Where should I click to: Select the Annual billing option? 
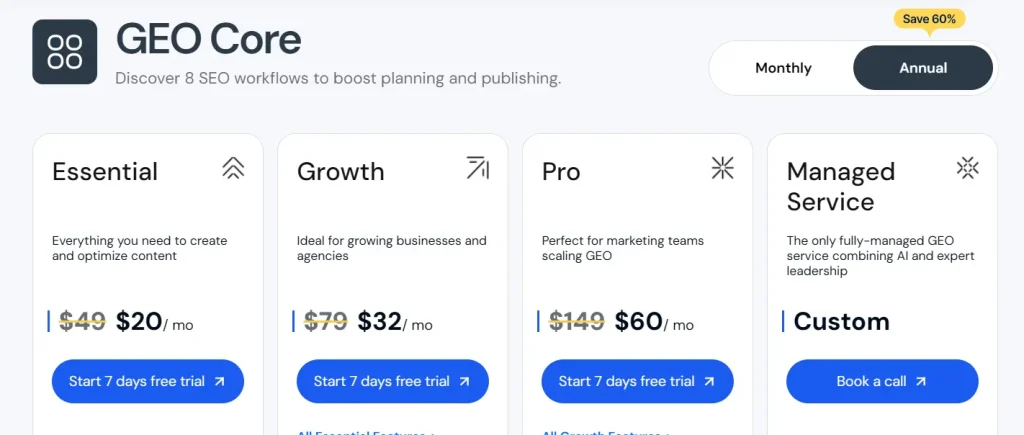click(923, 68)
